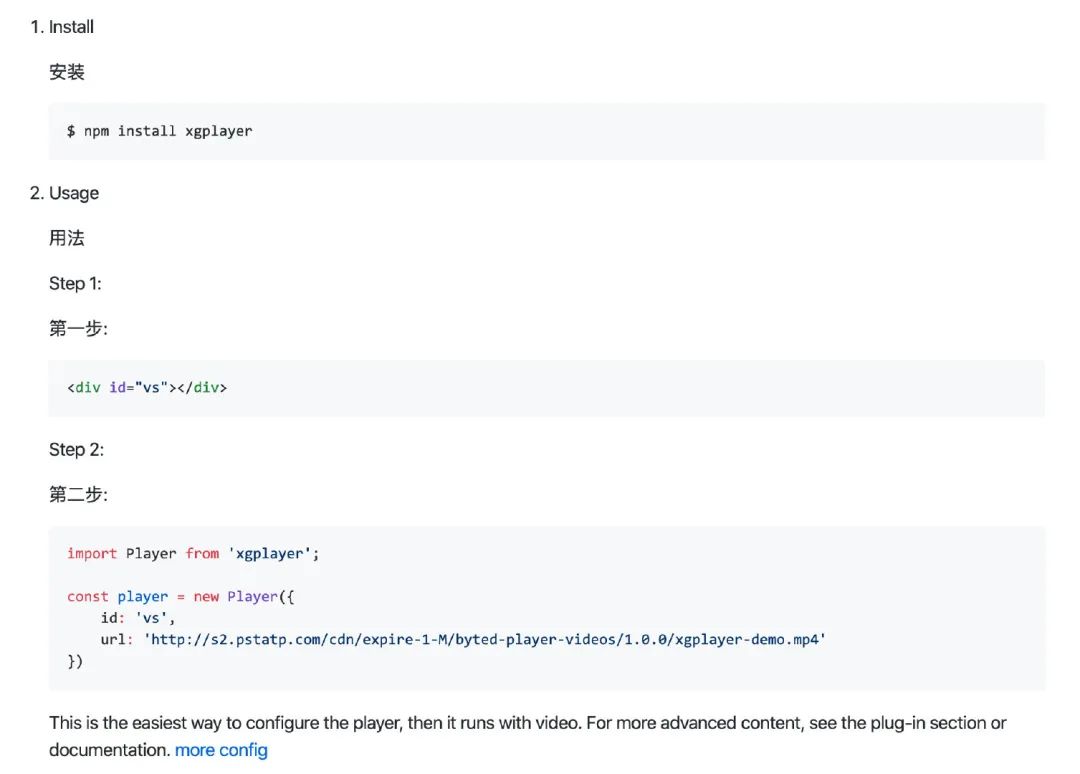
Task: Click the "const player = new Player({" line
Action: 181,596
